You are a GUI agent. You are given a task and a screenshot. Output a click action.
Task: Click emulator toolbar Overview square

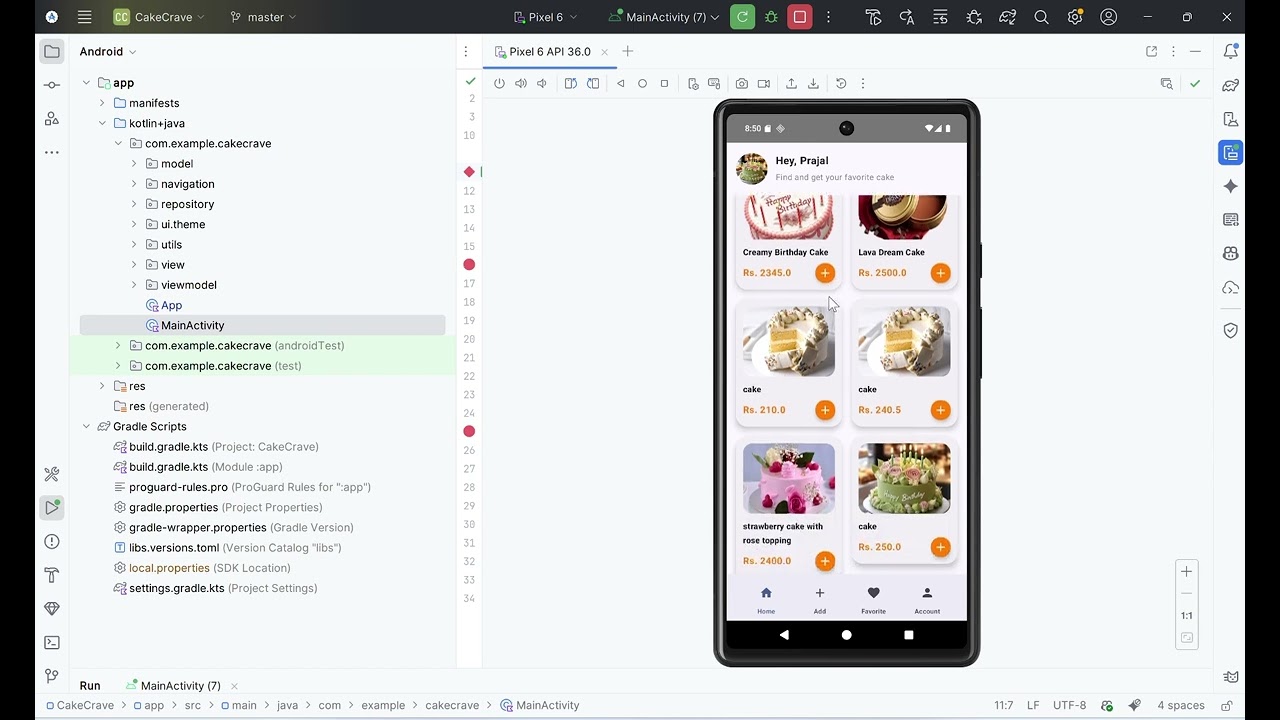coord(664,84)
